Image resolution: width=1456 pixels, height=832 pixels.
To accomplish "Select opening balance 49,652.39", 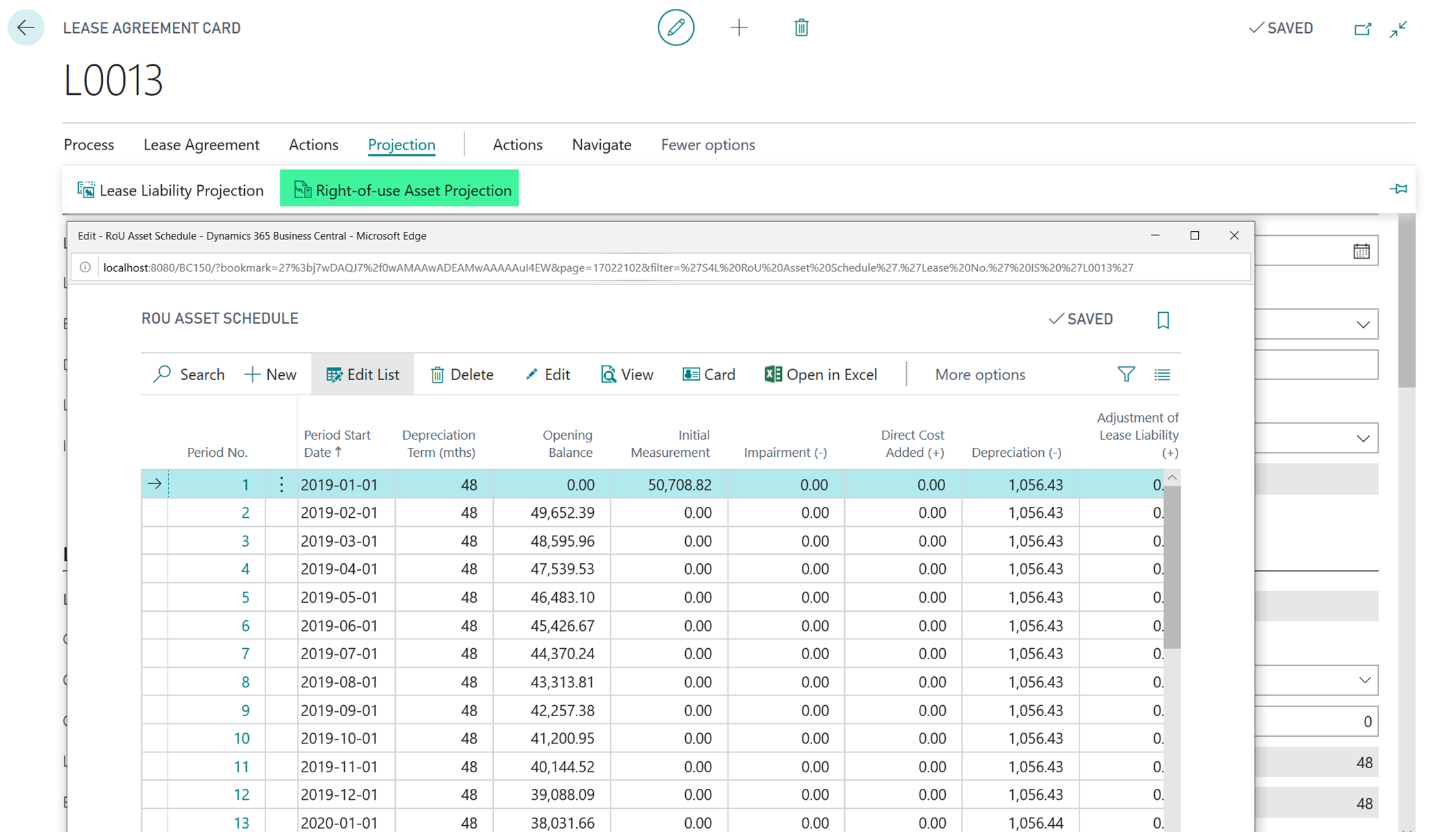I will pos(551,513).
